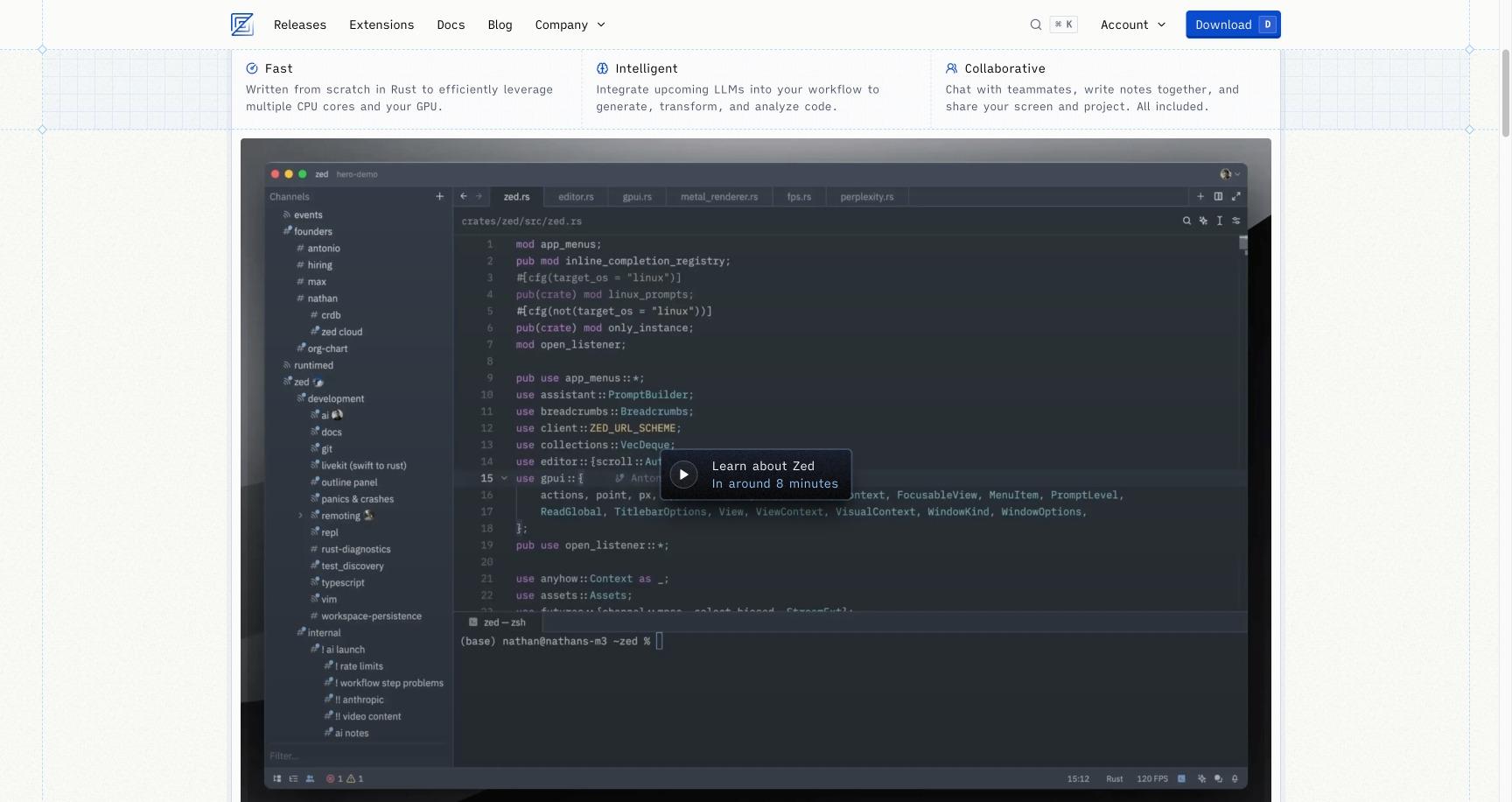The image size is (1512, 802).
Task: Open the Docs link in the navbar
Action: (x=451, y=25)
